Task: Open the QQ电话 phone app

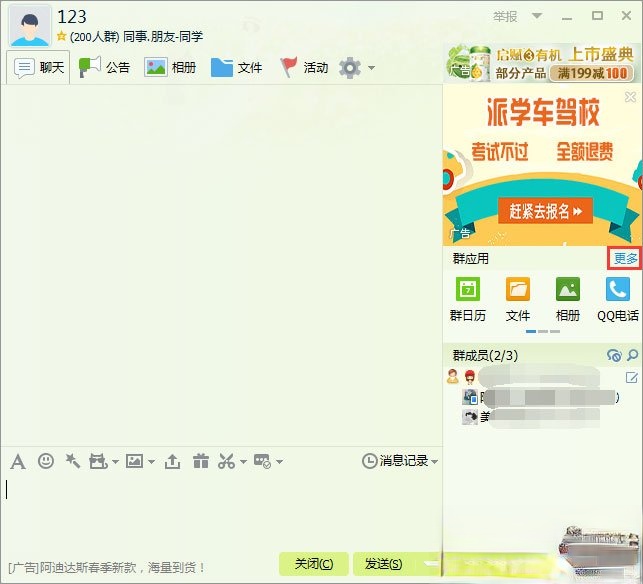Action: [618, 299]
